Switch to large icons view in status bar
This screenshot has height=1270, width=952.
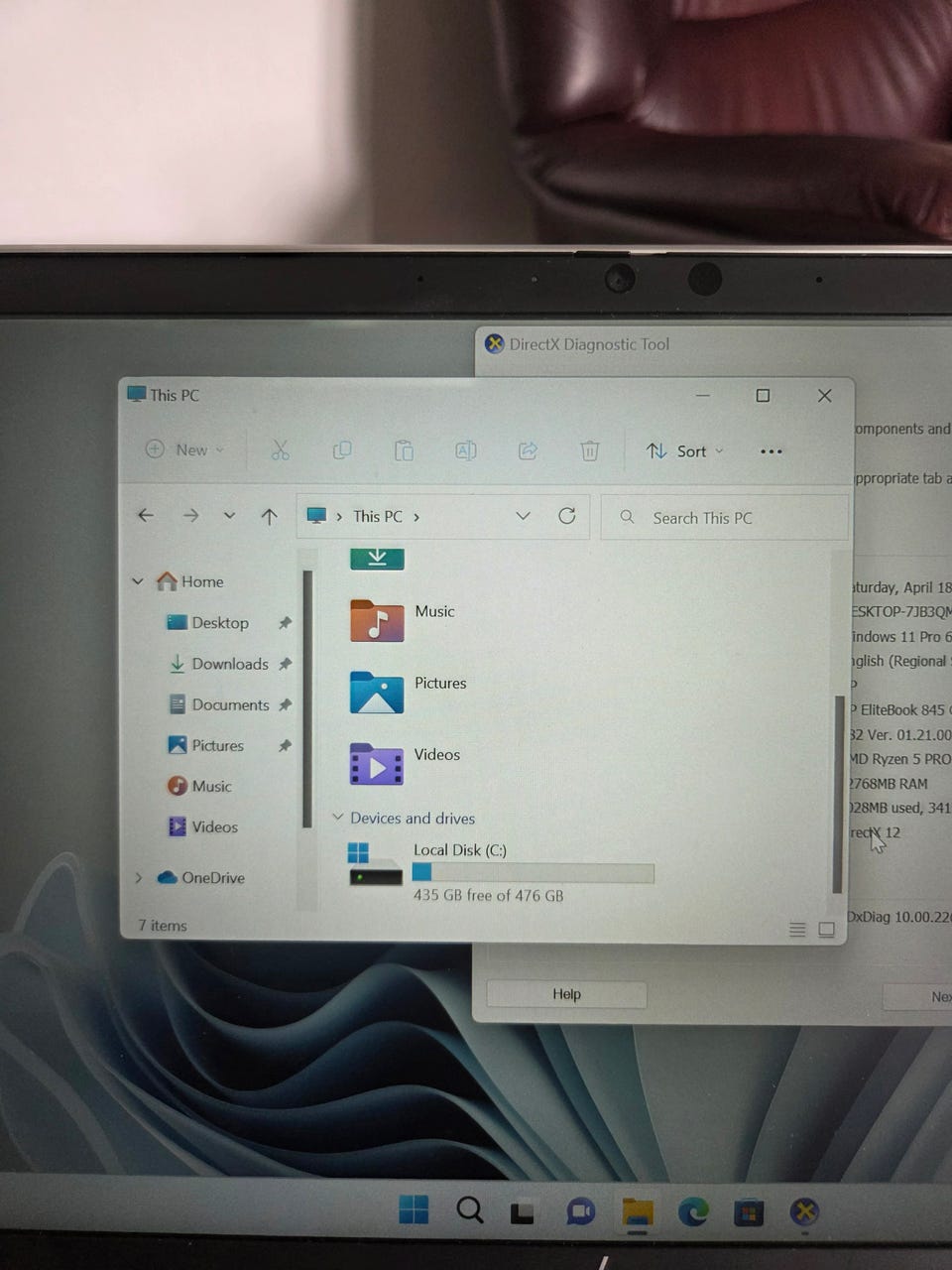pyautogui.click(x=826, y=930)
